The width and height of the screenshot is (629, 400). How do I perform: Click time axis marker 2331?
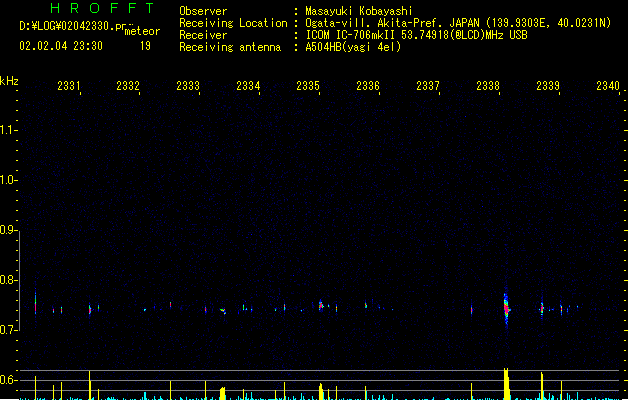(x=69, y=86)
